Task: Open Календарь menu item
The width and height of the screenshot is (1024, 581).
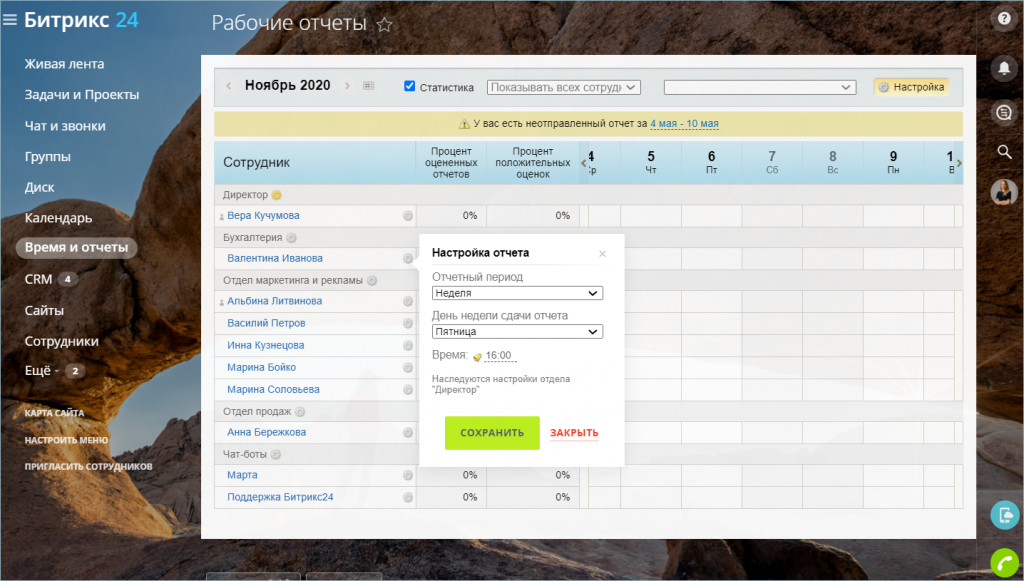Action: click(58, 218)
